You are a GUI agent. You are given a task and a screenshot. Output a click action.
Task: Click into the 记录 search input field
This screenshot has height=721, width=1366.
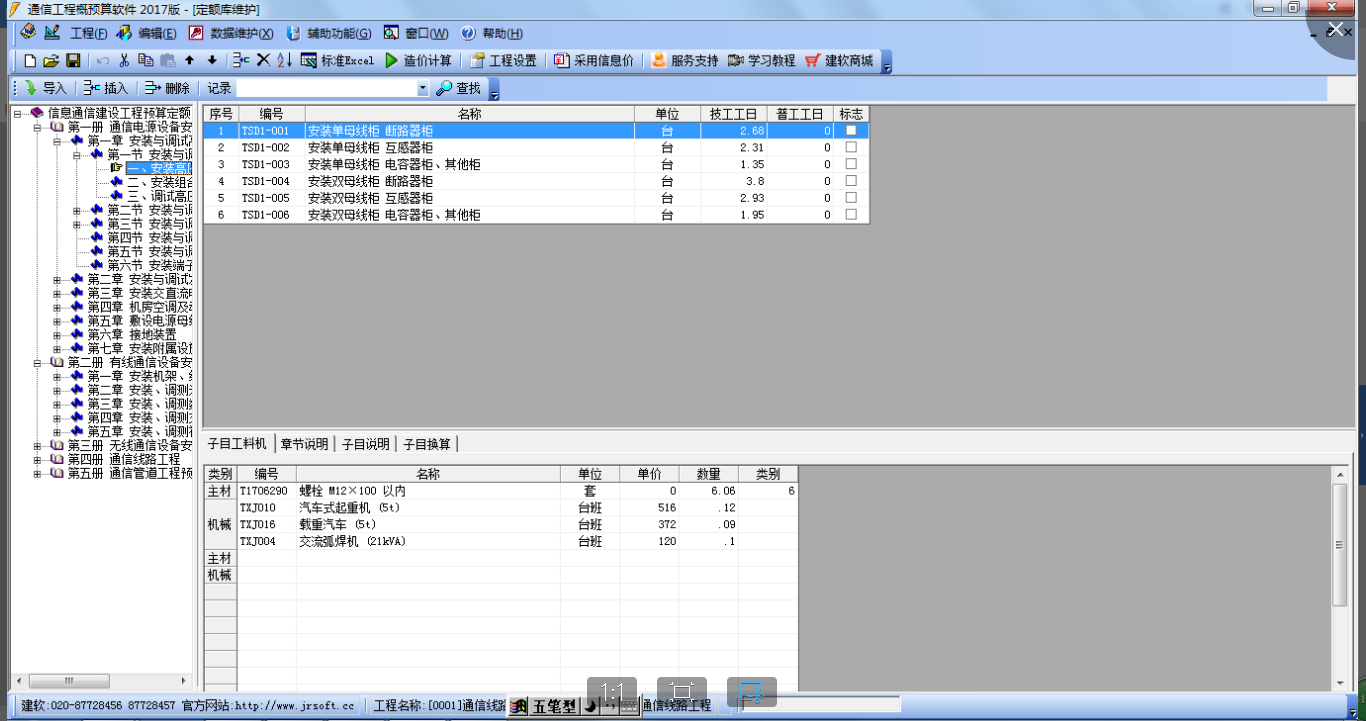pos(326,89)
